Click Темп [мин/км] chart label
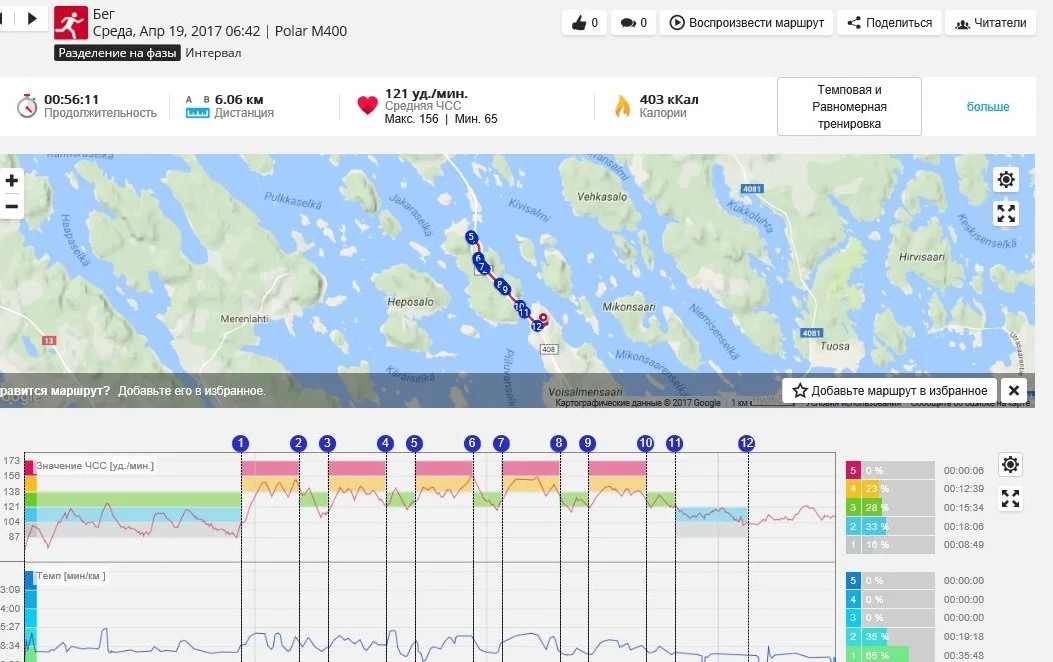Viewport: 1053px width, 662px height. [71, 575]
